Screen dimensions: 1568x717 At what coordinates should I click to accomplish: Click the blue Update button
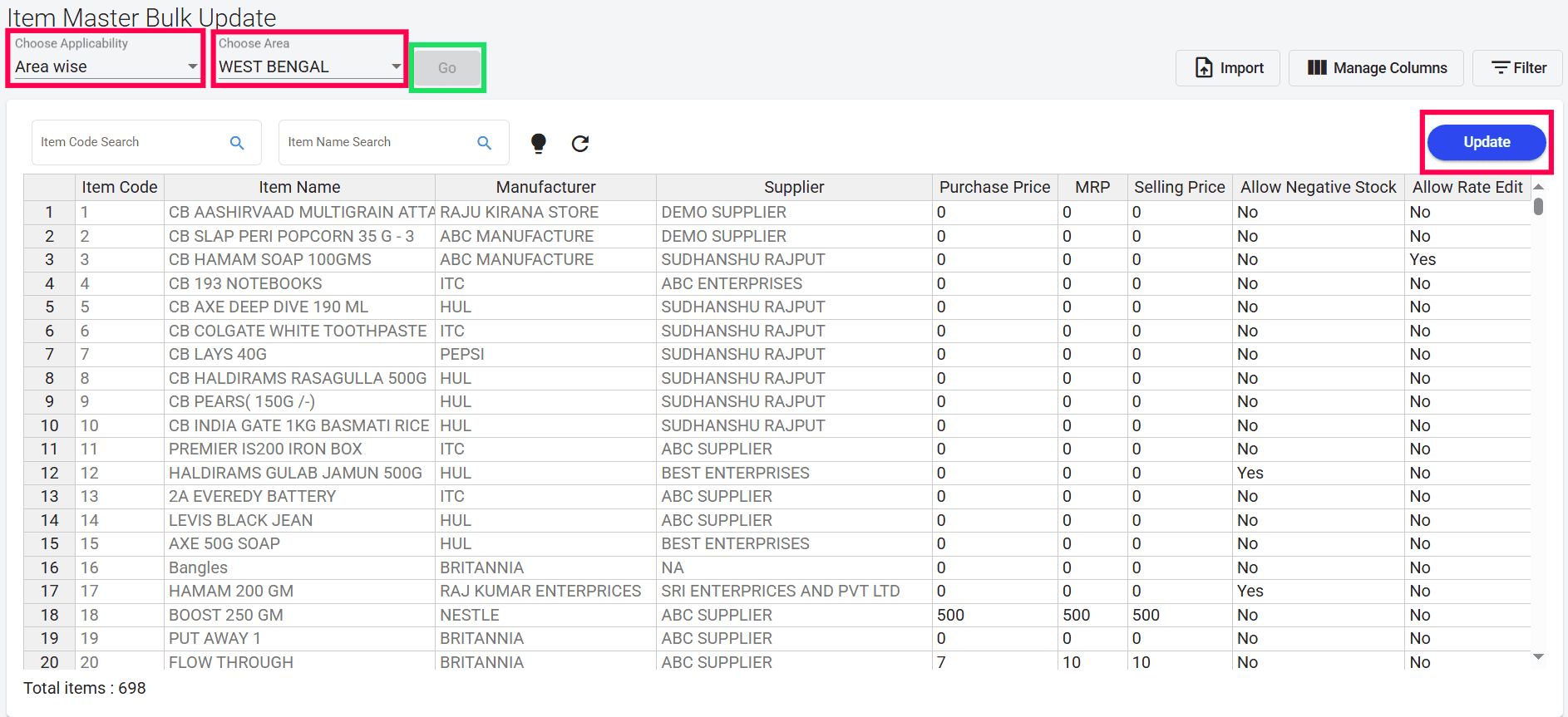(1487, 142)
